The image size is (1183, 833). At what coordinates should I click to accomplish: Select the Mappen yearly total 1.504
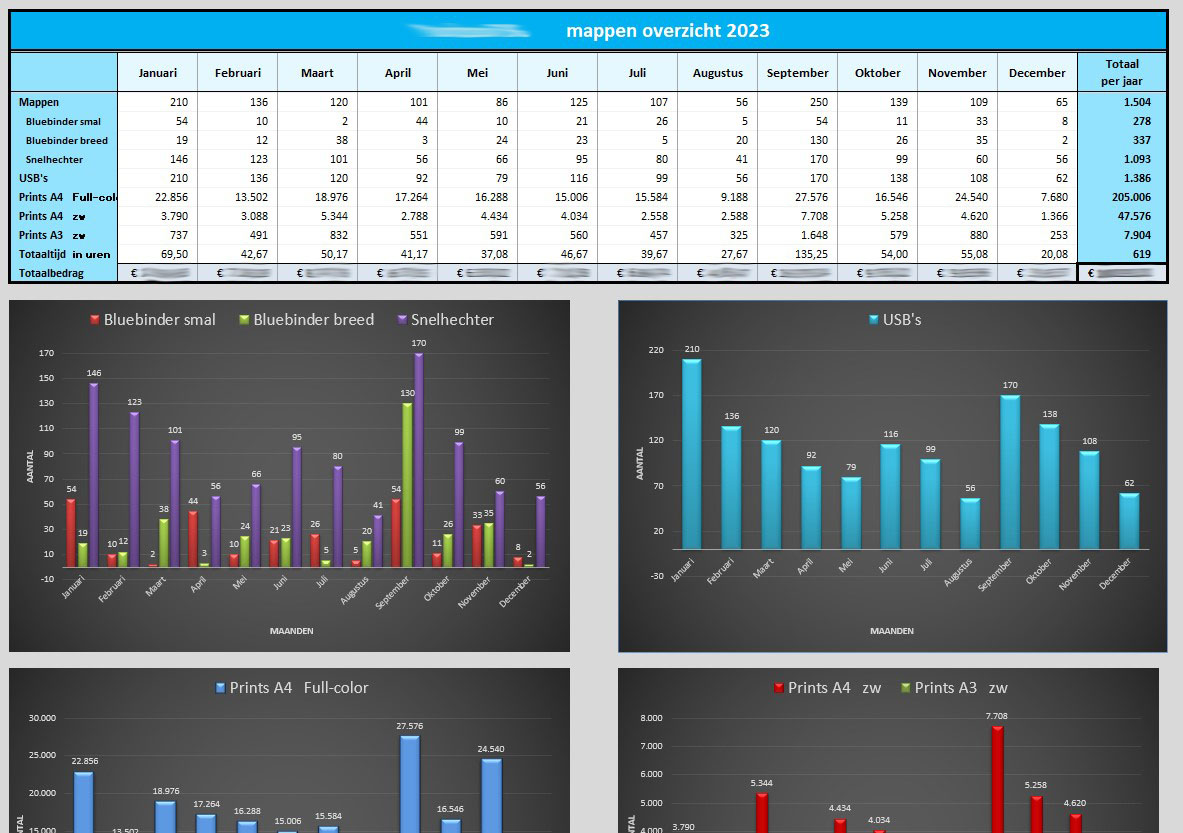click(x=1137, y=102)
